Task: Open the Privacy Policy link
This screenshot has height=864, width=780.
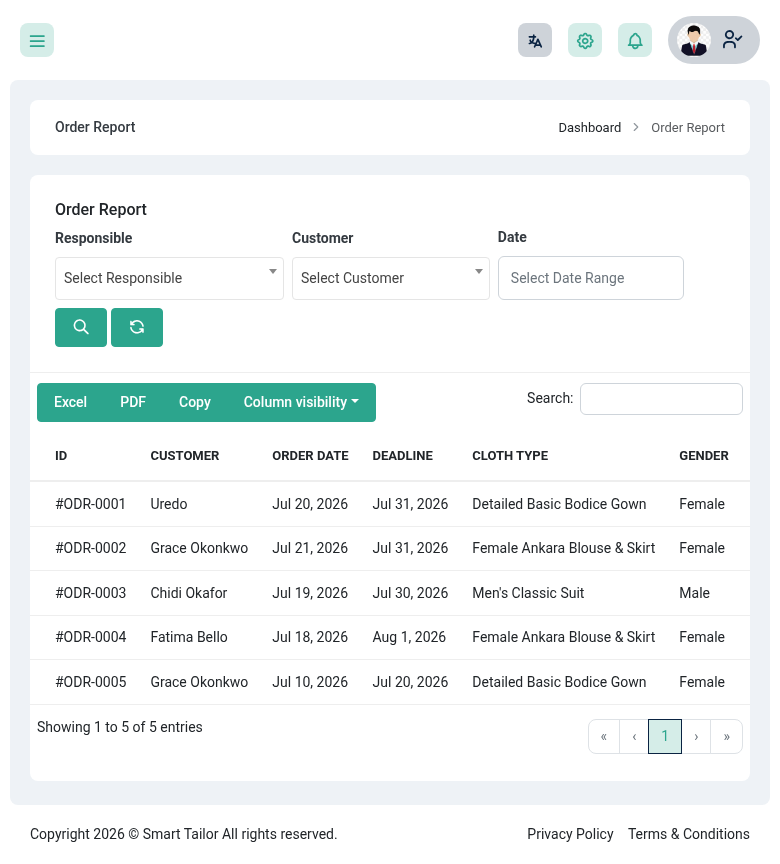Action: click(570, 834)
